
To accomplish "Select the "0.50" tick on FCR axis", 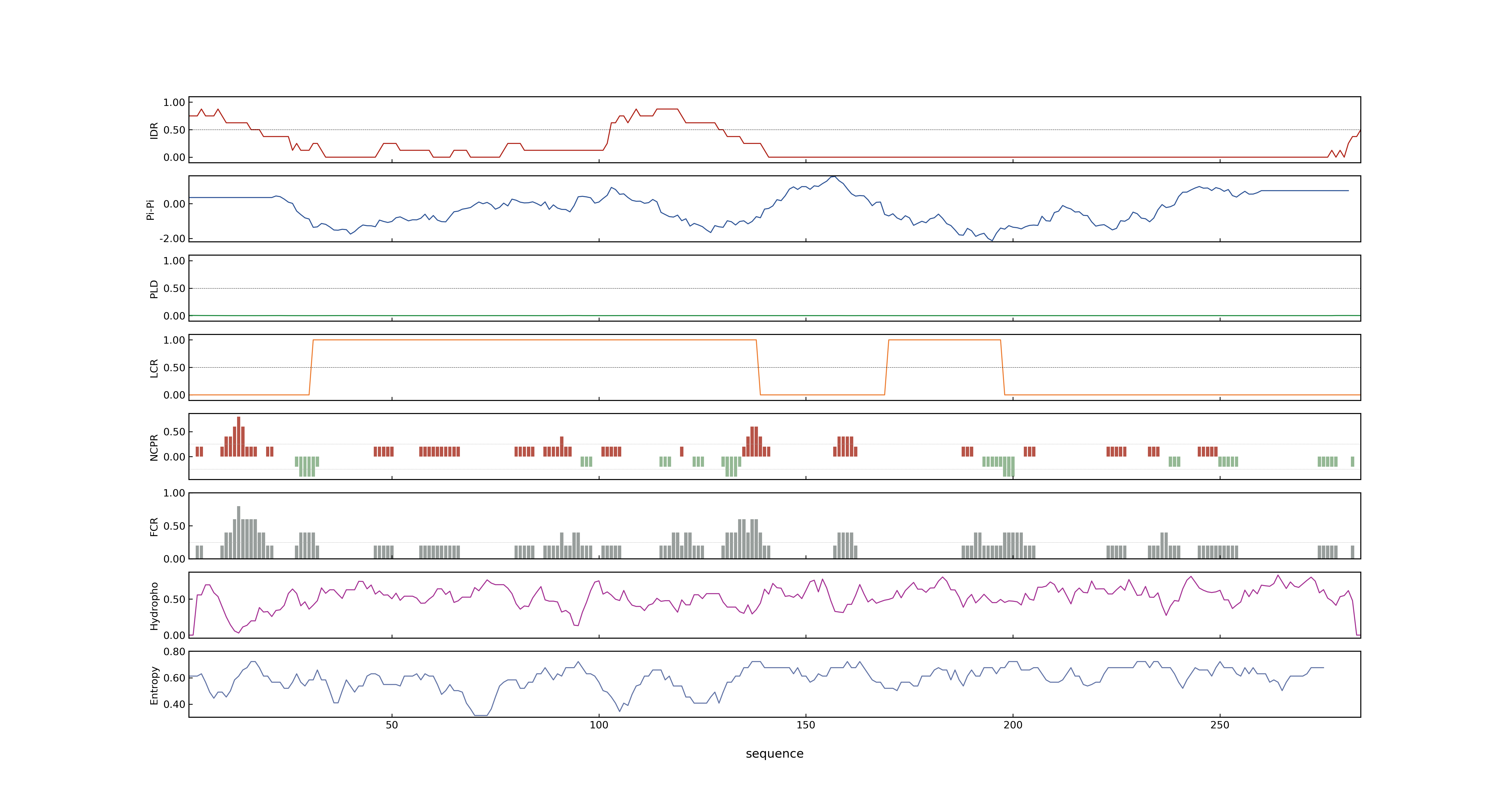I will (x=174, y=526).
